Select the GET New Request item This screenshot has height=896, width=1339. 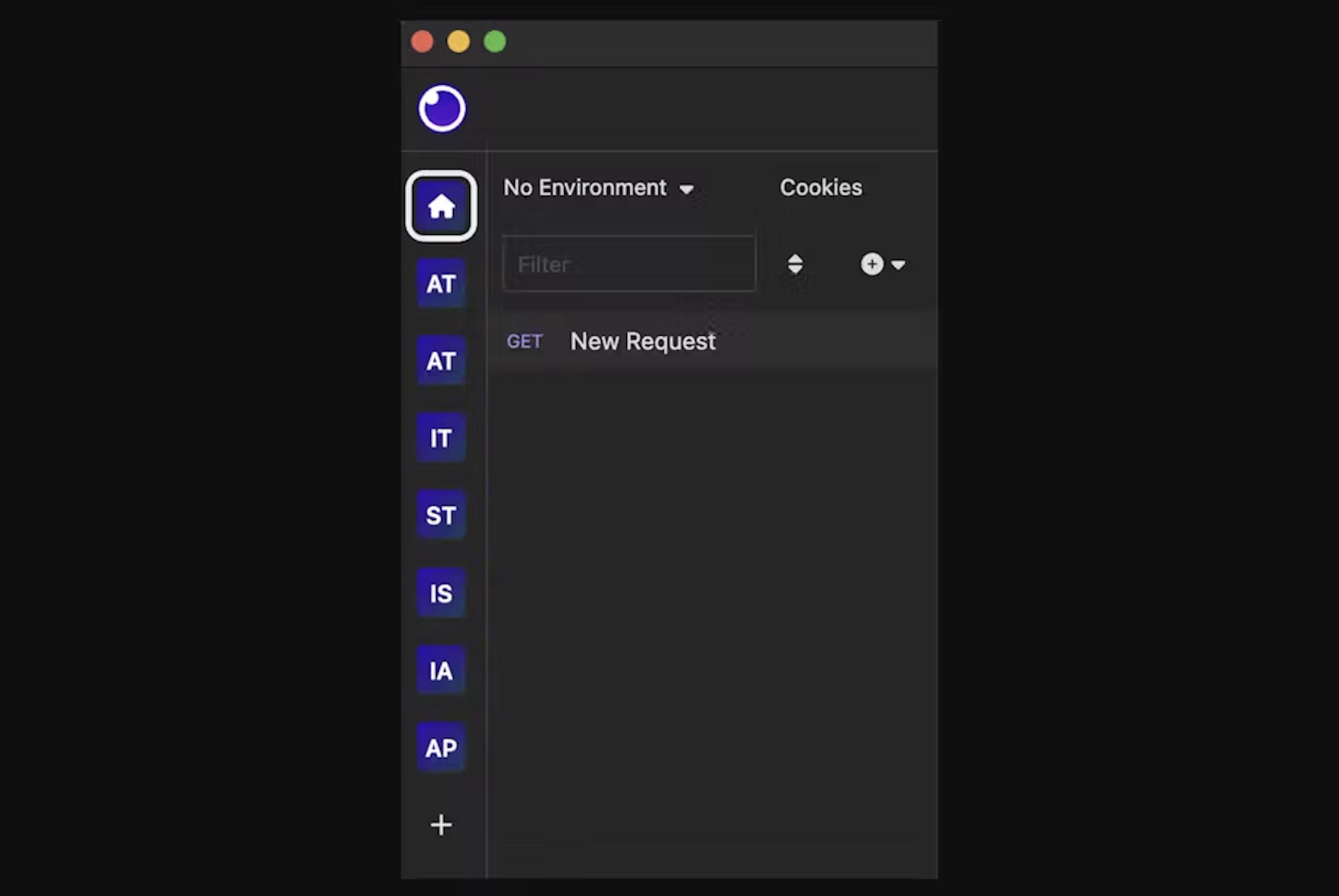642,342
